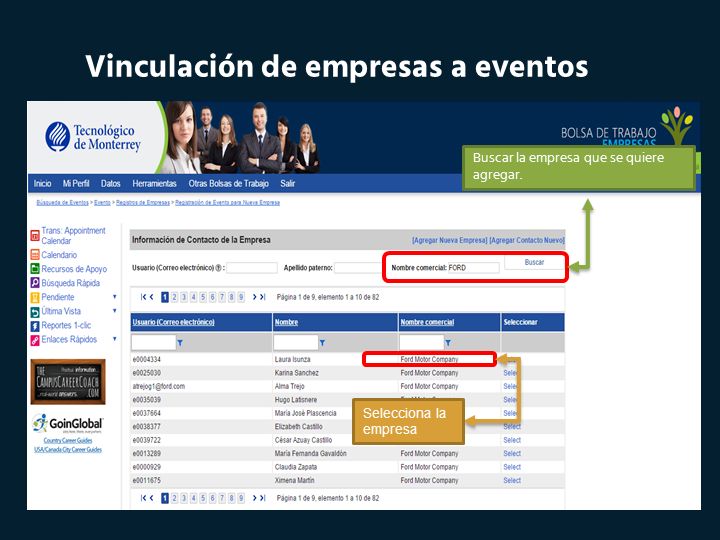Click the Pendiente sidebar icon
The width and height of the screenshot is (720, 540).
35,298
